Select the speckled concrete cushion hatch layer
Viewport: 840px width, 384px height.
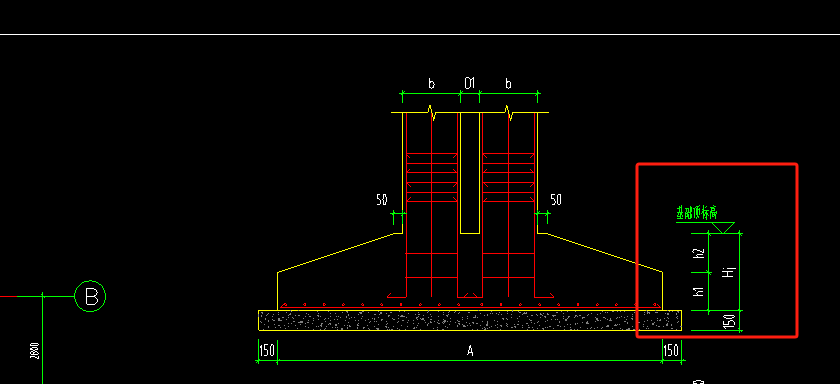click(x=470, y=320)
